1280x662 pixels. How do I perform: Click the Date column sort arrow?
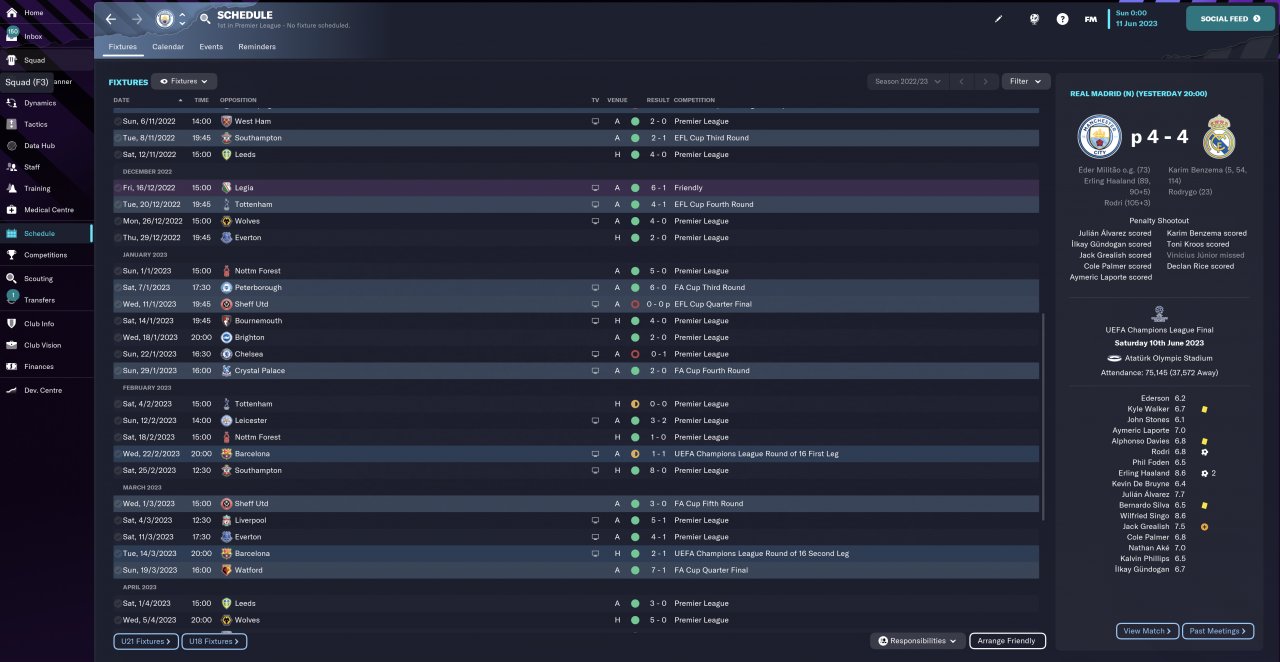181,100
